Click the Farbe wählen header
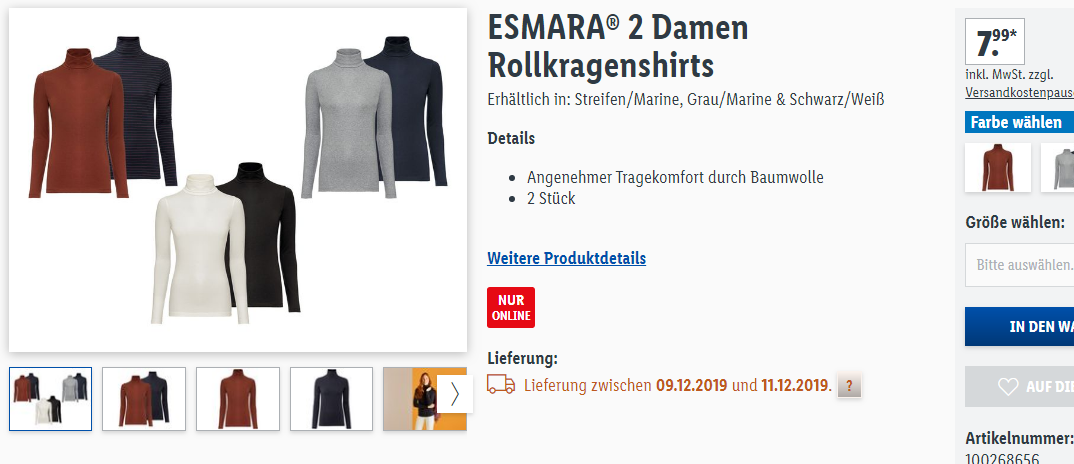 point(1019,122)
